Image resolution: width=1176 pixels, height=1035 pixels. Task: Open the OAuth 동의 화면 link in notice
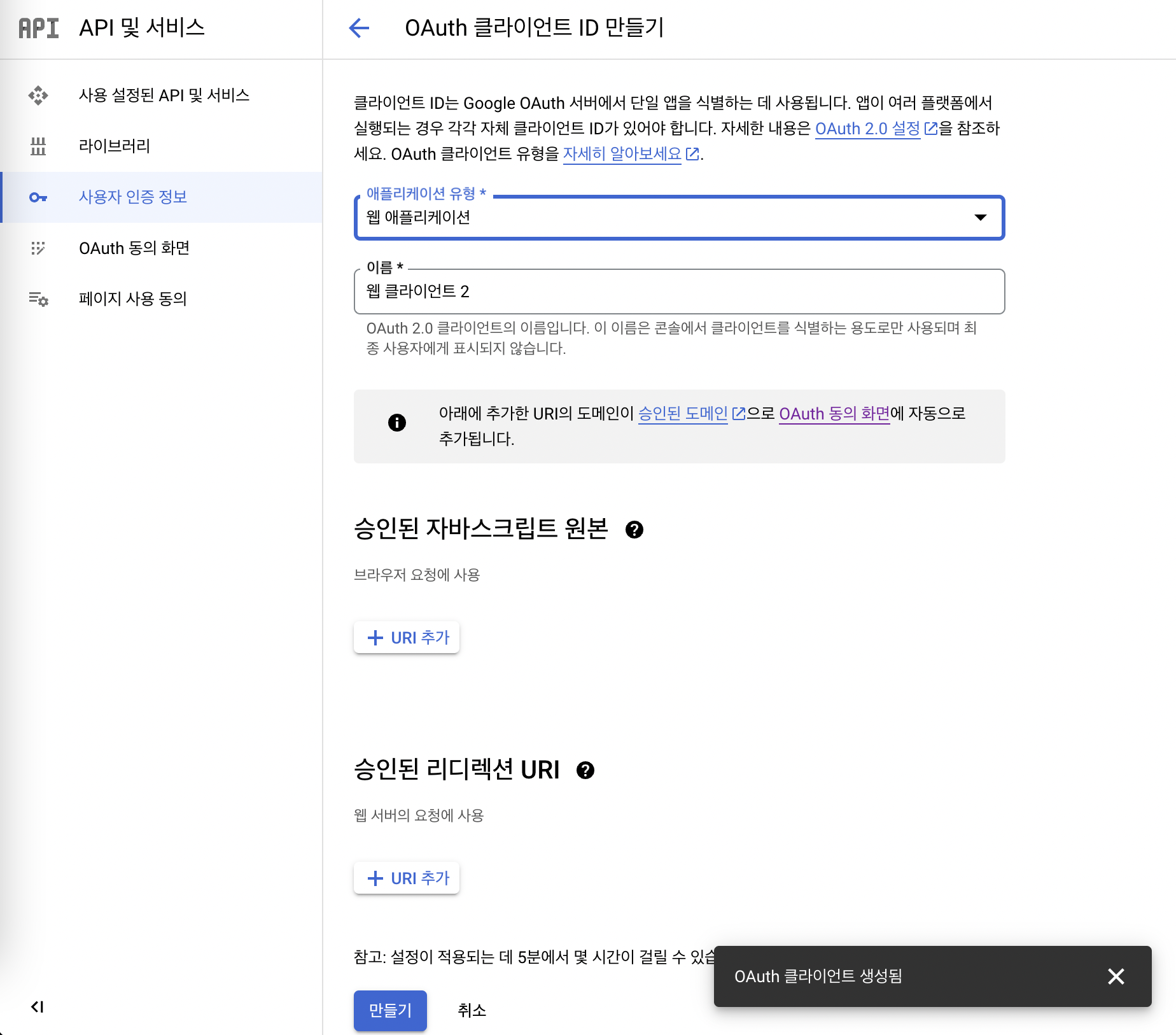[834, 414]
